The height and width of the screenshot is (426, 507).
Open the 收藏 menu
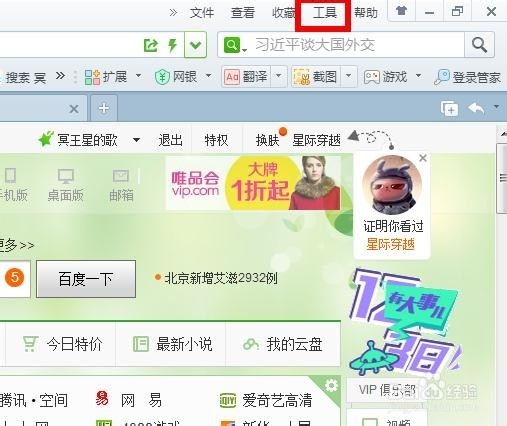coord(284,13)
